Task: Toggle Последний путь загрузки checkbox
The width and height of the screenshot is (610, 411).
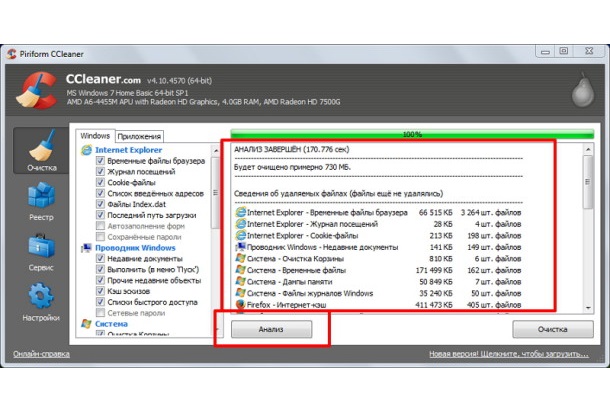Action: coord(100,215)
